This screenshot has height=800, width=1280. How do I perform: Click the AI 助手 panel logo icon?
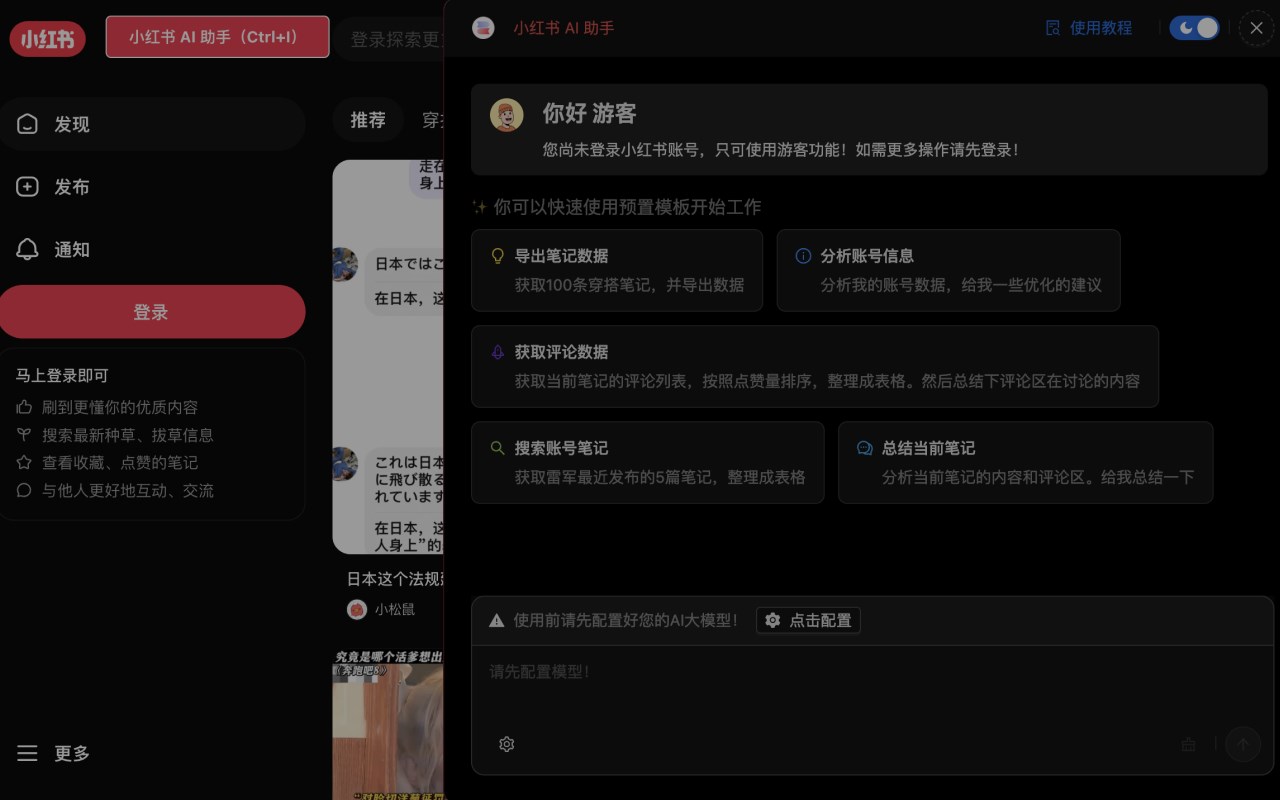pyautogui.click(x=483, y=28)
